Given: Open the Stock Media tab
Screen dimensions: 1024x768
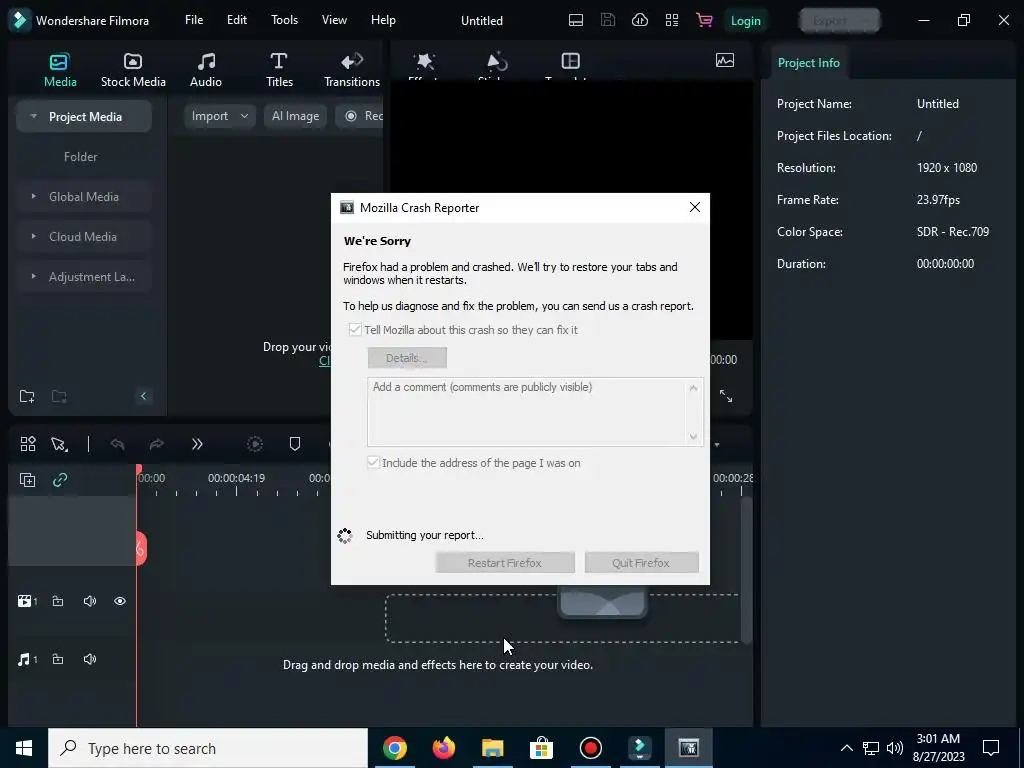Looking at the screenshot, I should tap(133, 70).
